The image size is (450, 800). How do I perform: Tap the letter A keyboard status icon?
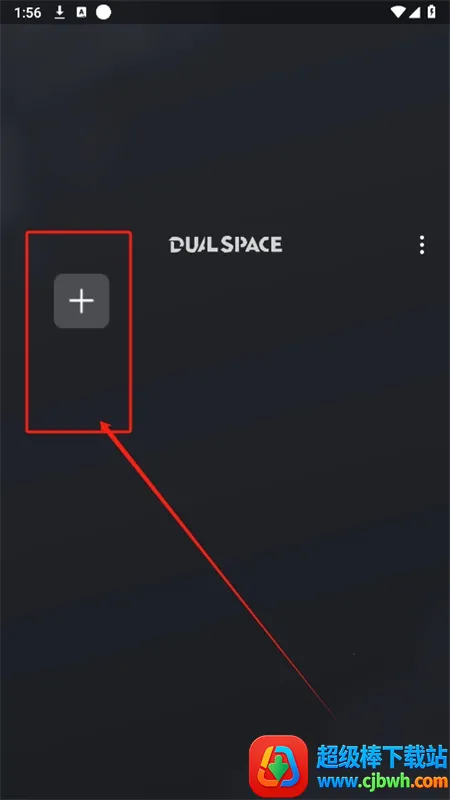click(x=81, y=12)
